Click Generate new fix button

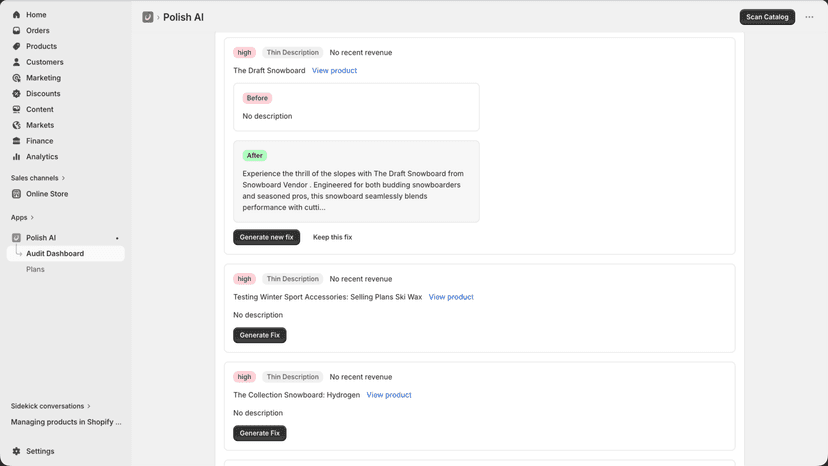266,237
